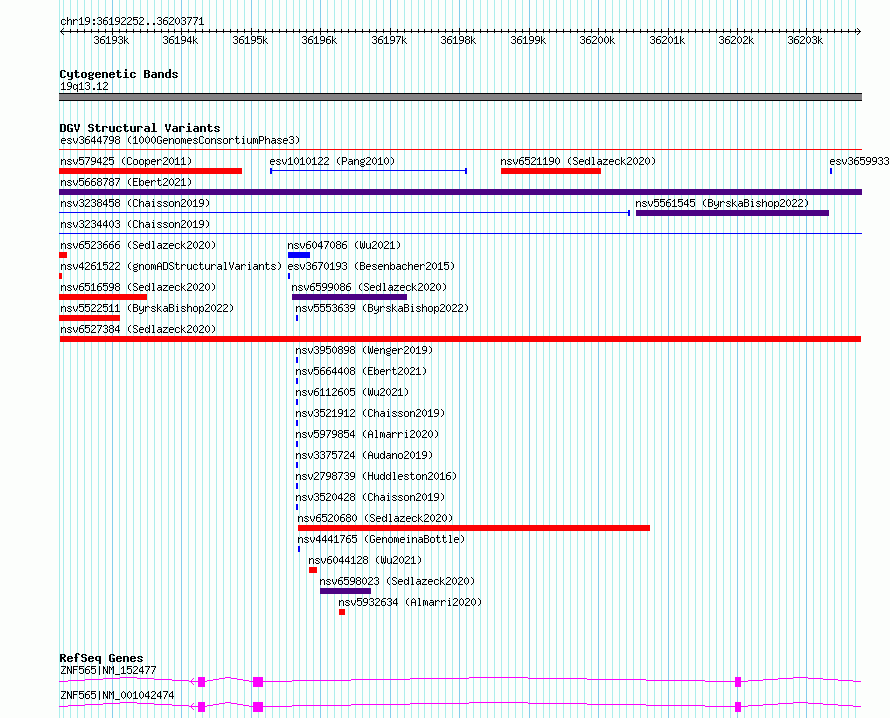Click the NM_001042474 exon near 36202k
890x718 pixels.
[x=738, y=707]
